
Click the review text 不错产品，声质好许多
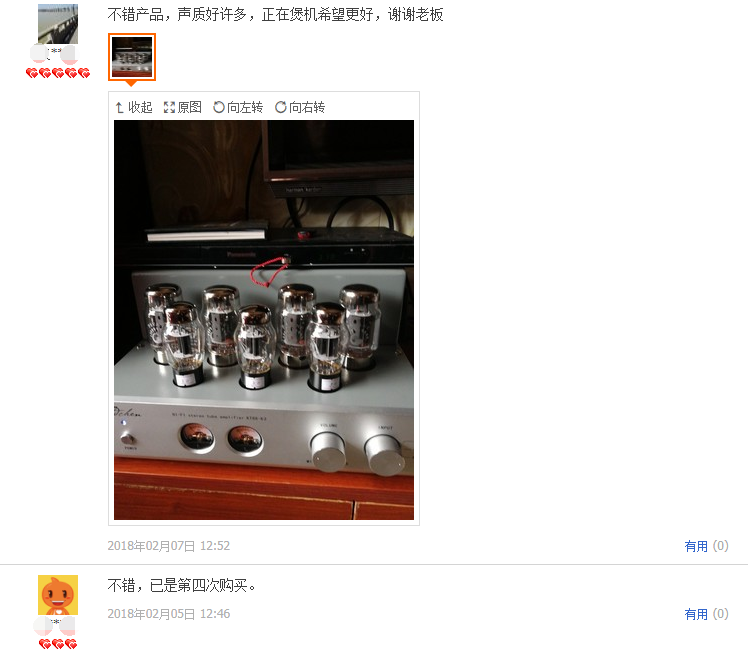tap(177, 15)
